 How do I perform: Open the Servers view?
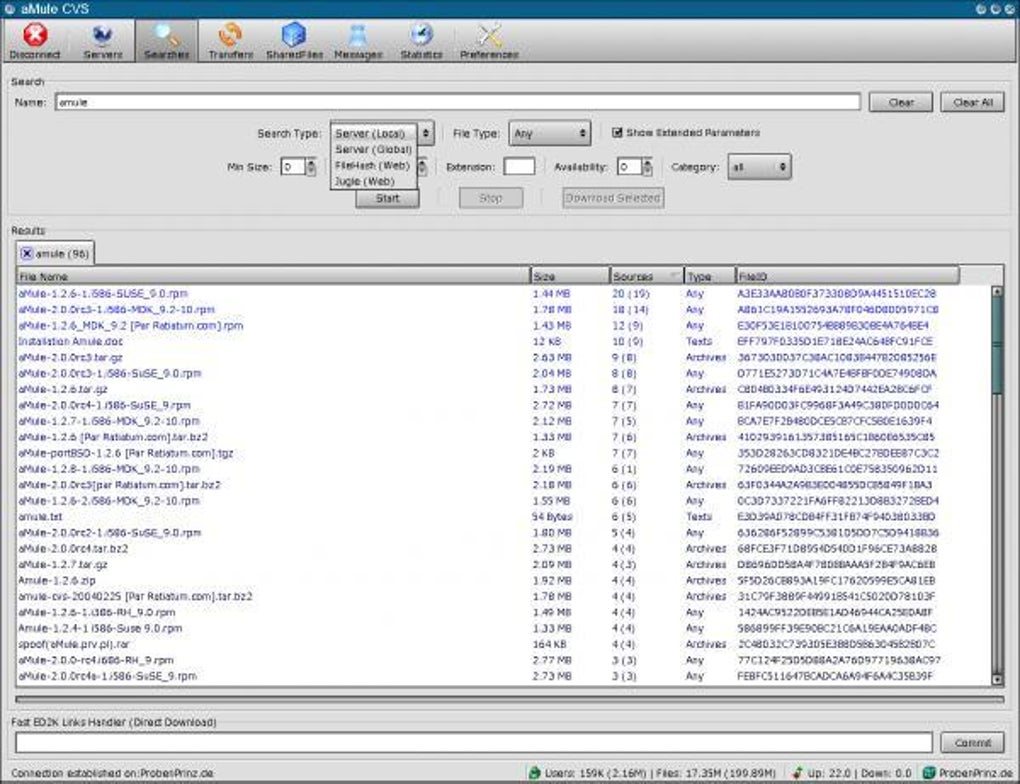pos(103,40)
